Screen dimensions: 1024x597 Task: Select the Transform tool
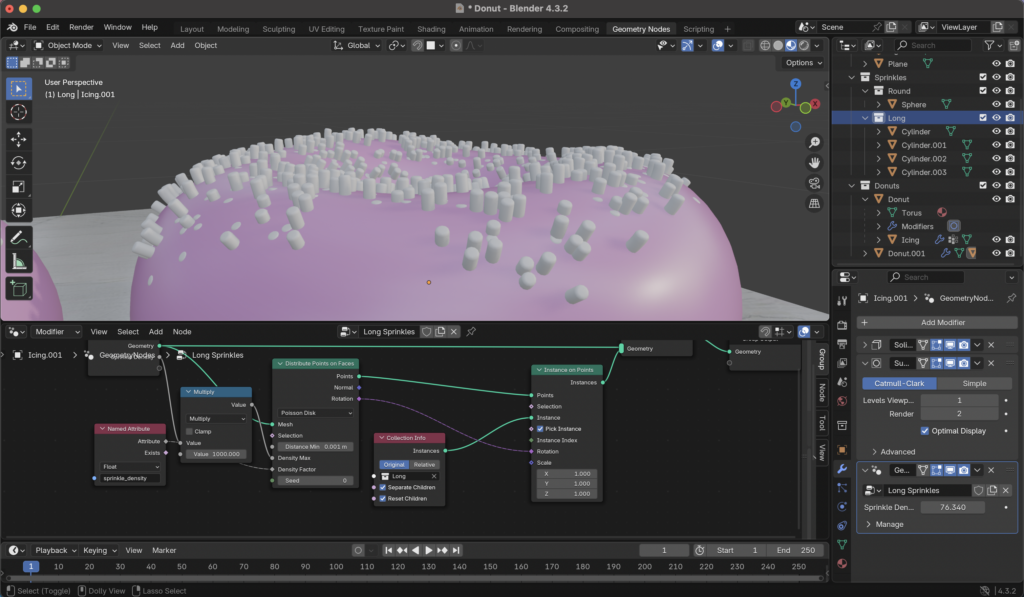click(x=19, y=210)
